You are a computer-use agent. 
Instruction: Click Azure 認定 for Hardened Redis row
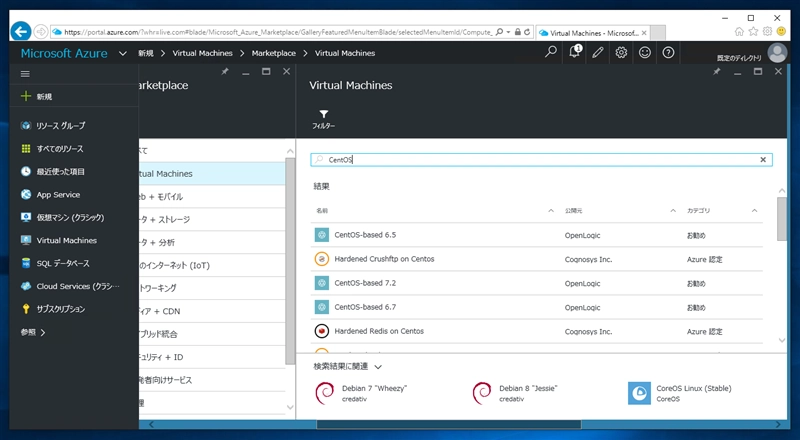tap(704, 332)
